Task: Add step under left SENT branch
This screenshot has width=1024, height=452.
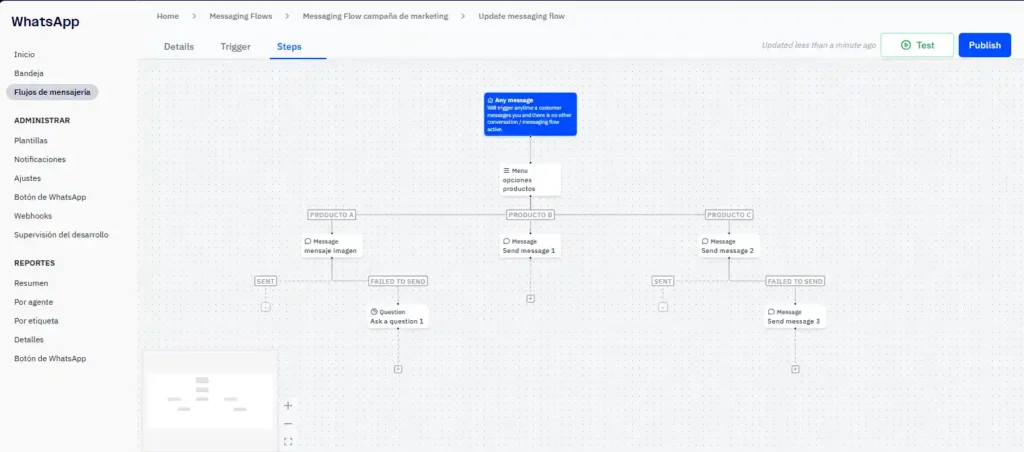Action: [x=266, y=306]
